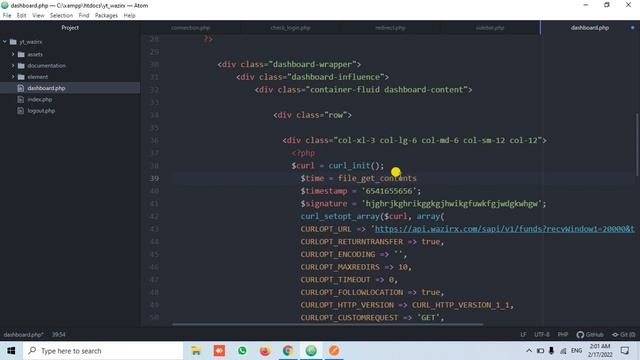This screenshot has width=640, height=360.
Task: Click the CURLOPT_CUSTOMREQUEST line
Action: 372,318
